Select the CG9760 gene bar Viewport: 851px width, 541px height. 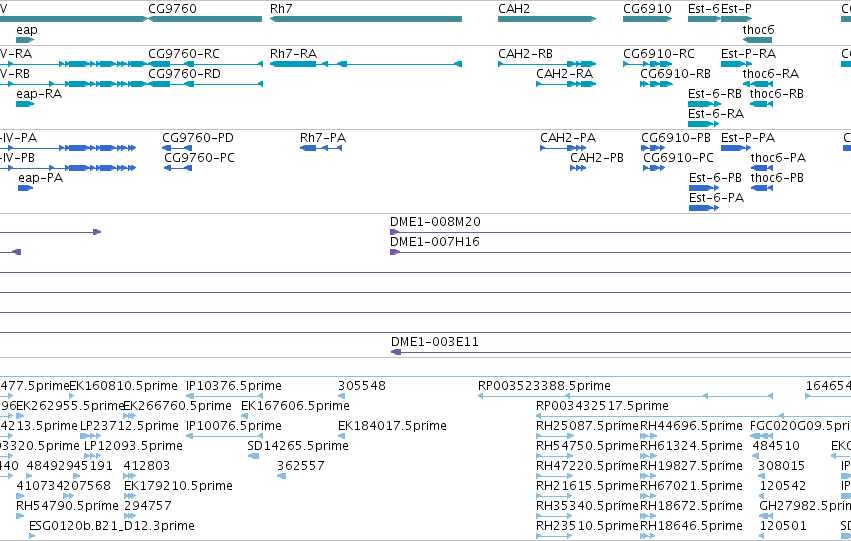coord(205,19)
